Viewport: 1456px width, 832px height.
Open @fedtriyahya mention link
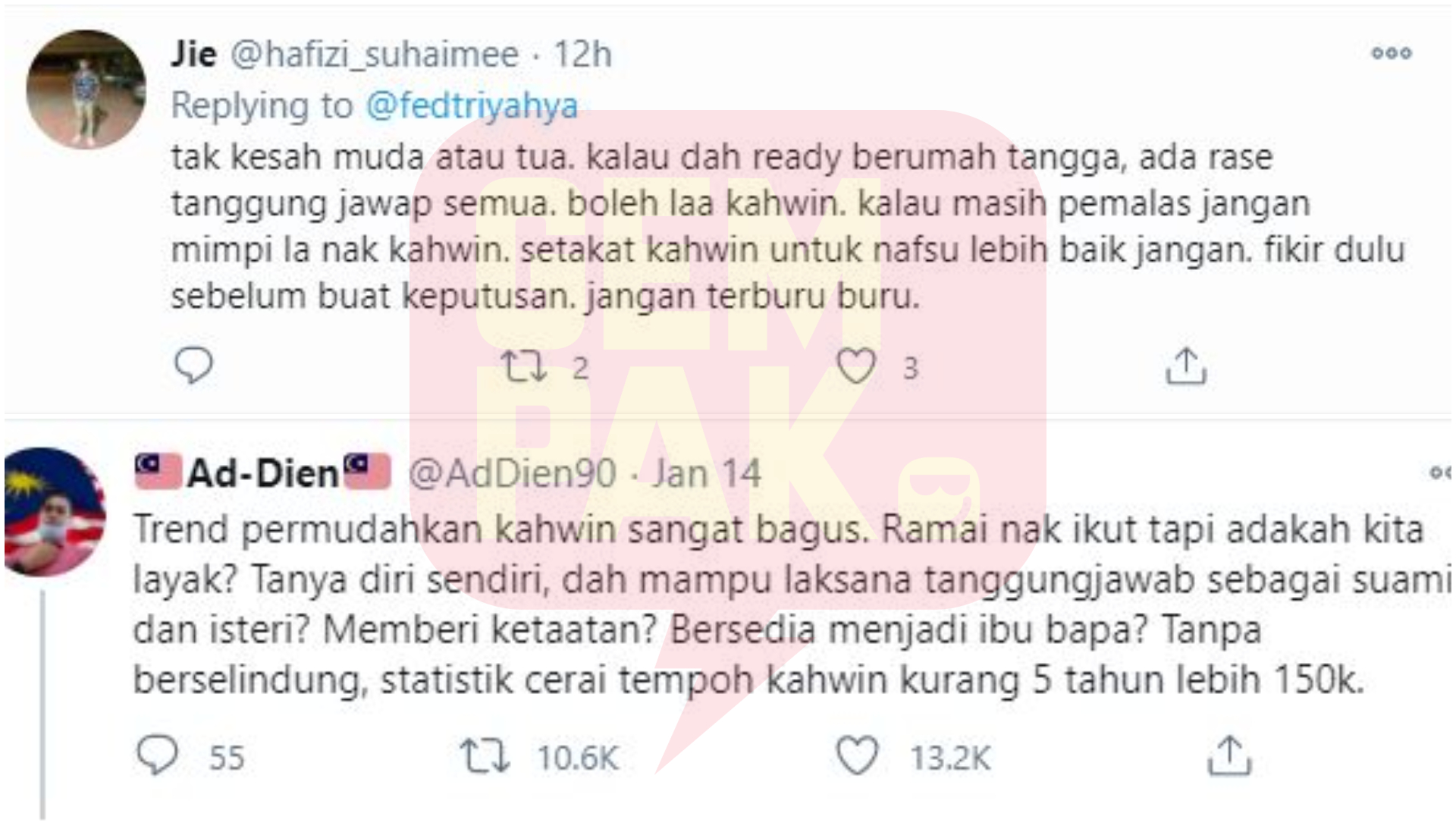472,105
